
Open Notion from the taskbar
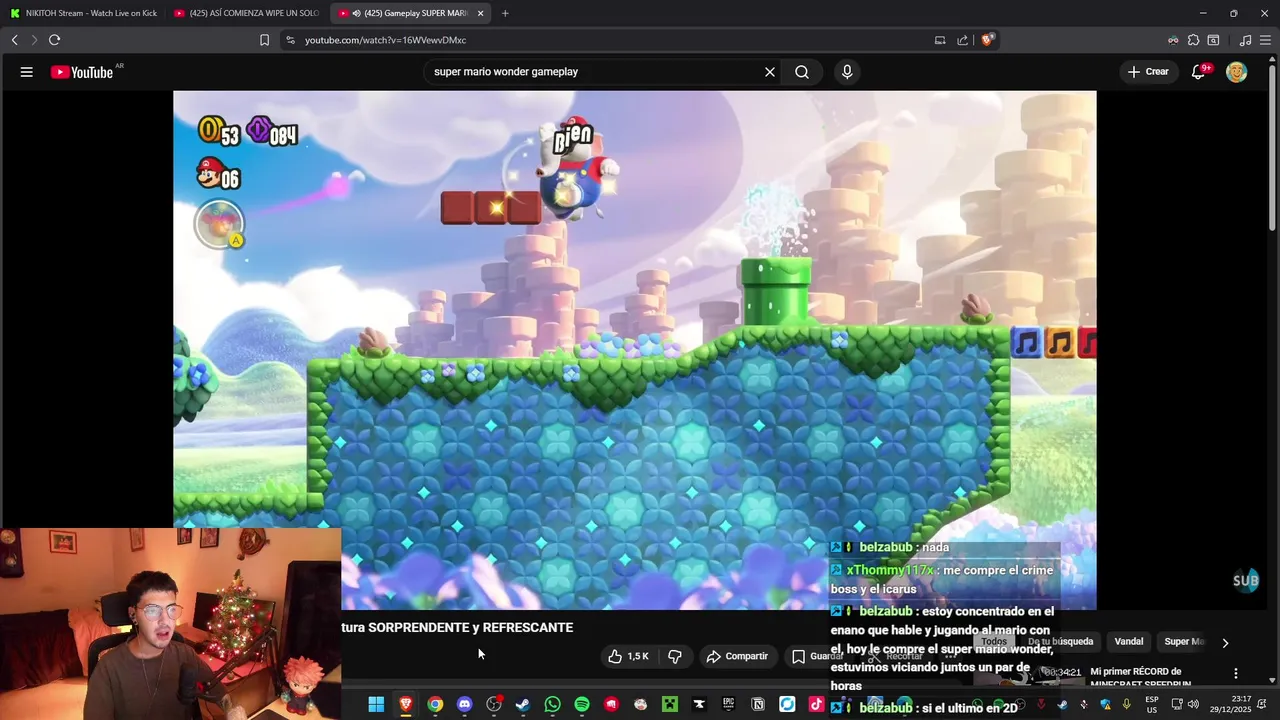(758, 705)
